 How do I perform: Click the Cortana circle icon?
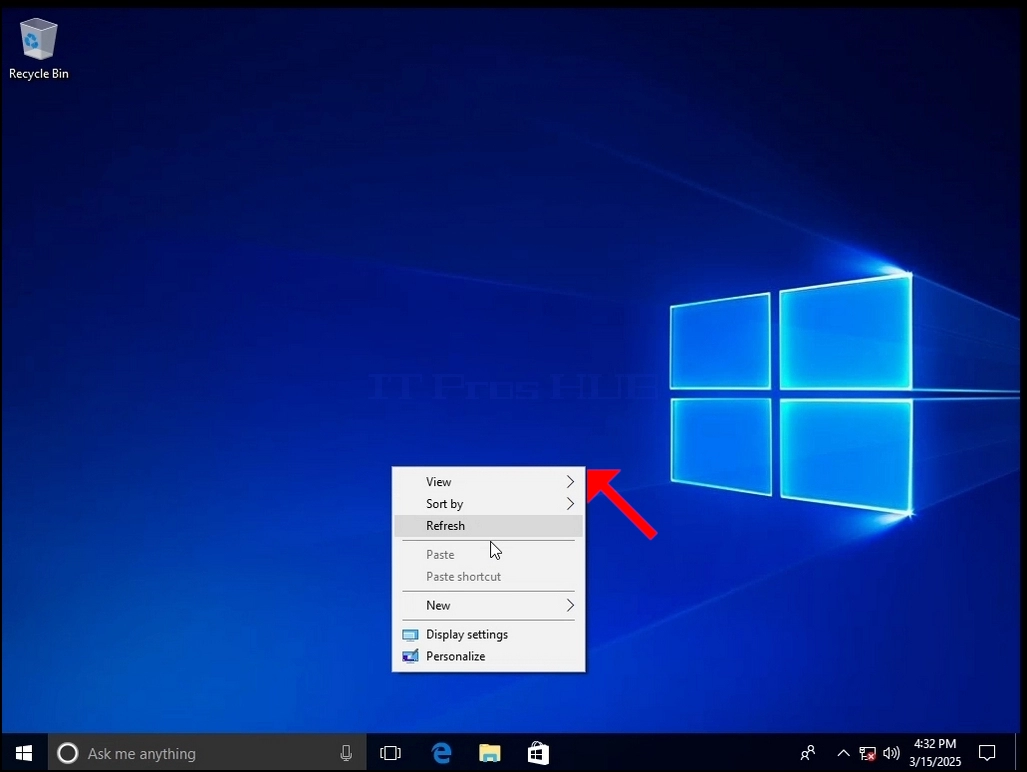(x=67, y=754)
